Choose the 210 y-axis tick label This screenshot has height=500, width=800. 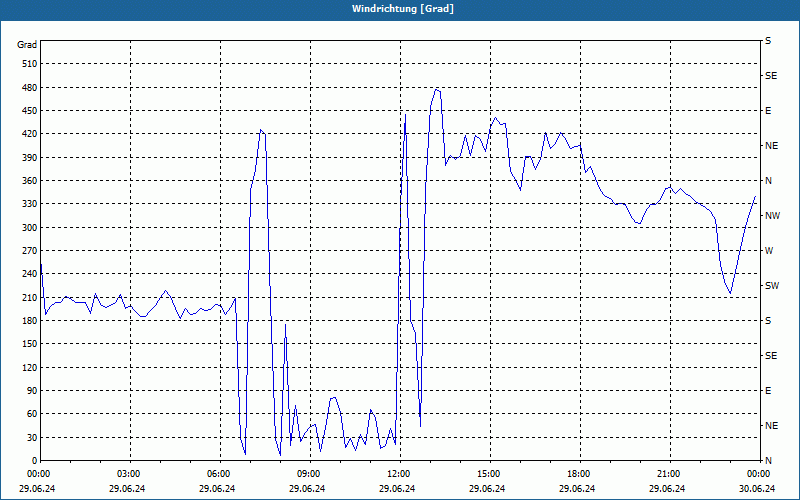point(30,297)
